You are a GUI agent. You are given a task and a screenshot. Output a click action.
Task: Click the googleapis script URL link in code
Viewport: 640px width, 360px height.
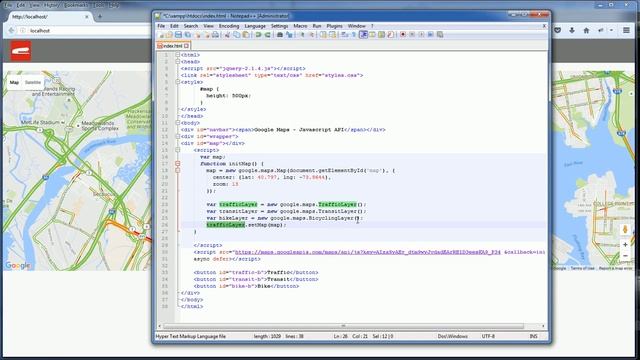pos(367,252)
